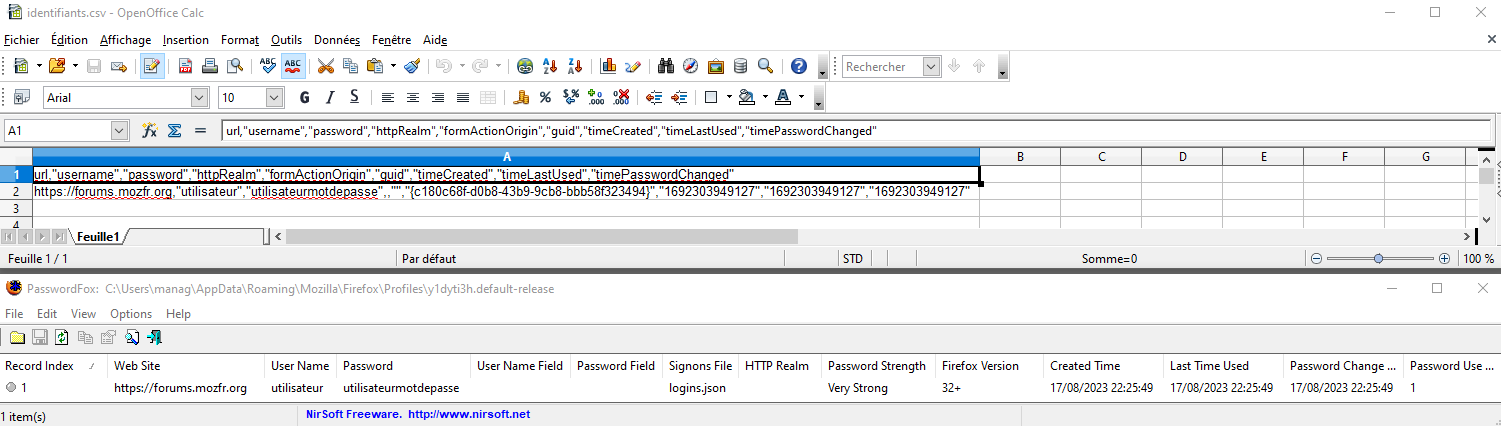Sort by Password Strength column header
The height and width of the screenshot is (426, 1501).
click(877, 365)
